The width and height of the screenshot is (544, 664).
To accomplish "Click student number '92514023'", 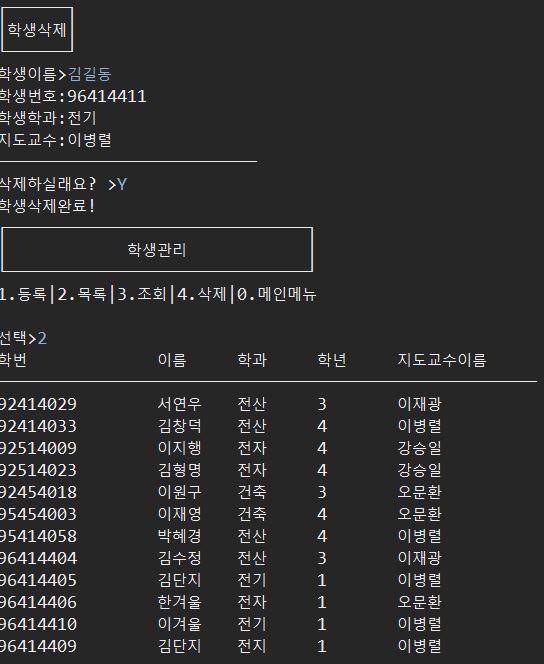I will click(x=38, y=470).
